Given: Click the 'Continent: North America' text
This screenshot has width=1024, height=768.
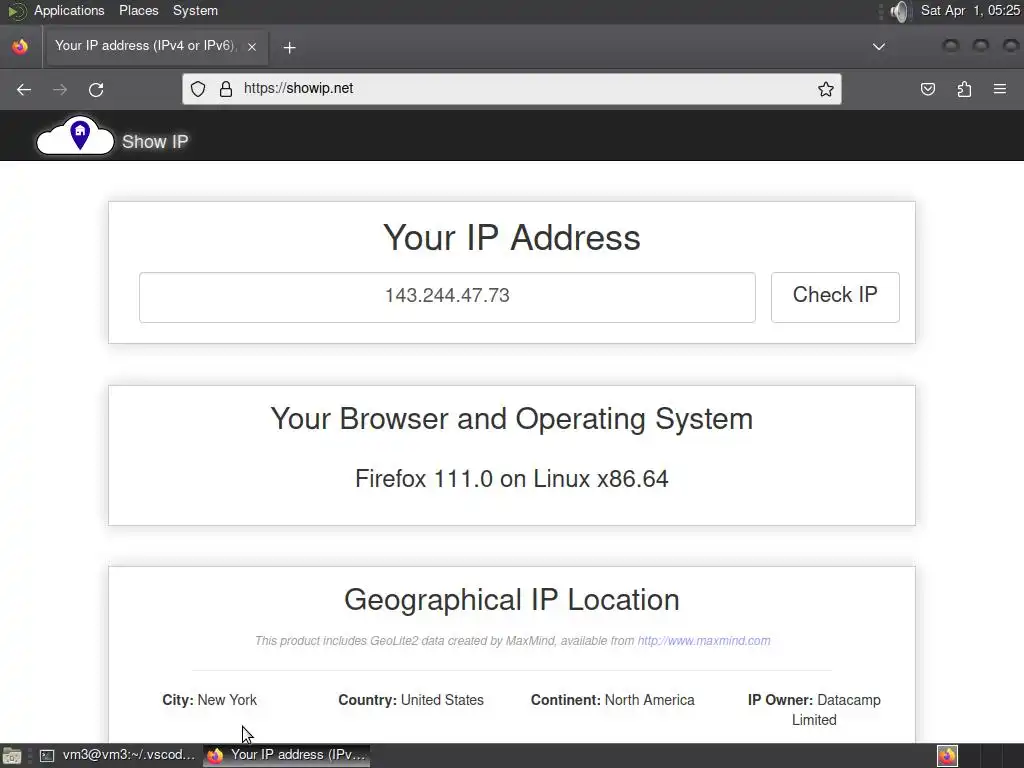Looking at the screenshot, I should click(613, 700).
